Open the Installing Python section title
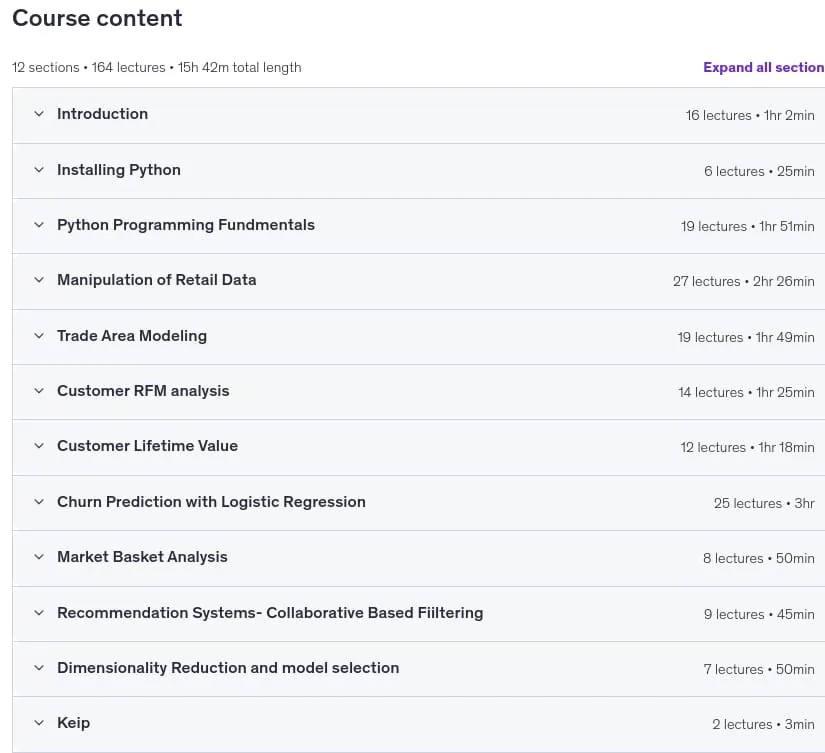 119,169
